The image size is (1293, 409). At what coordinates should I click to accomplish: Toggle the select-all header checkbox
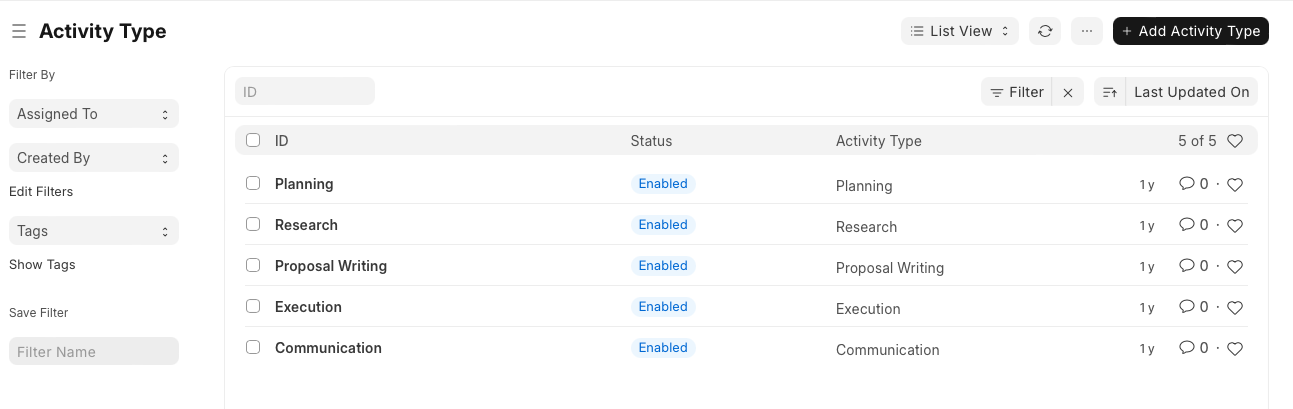point(253,140)
